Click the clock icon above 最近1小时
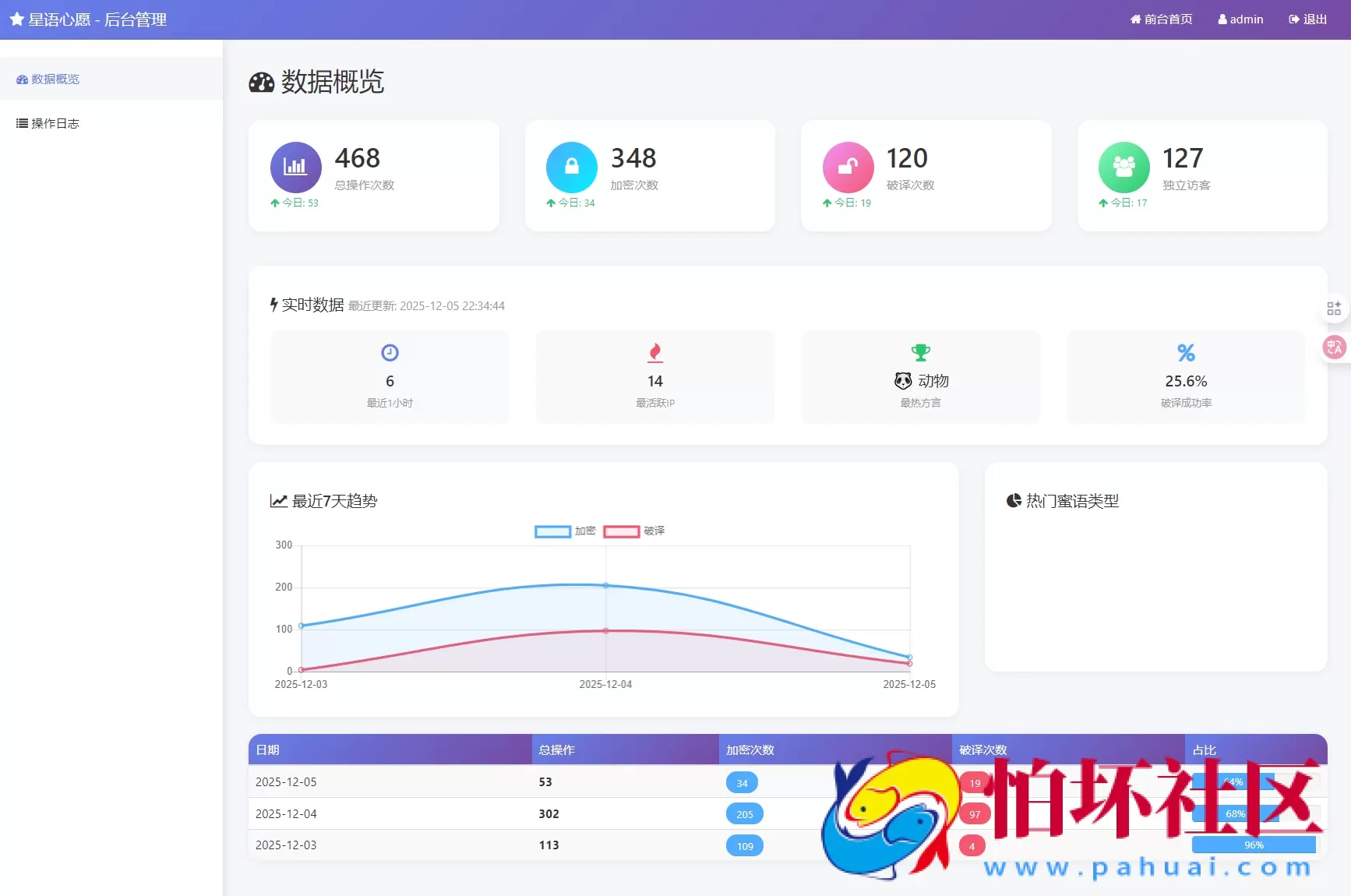Screen dimensions: 1351x896 click(x=390, y=353)
